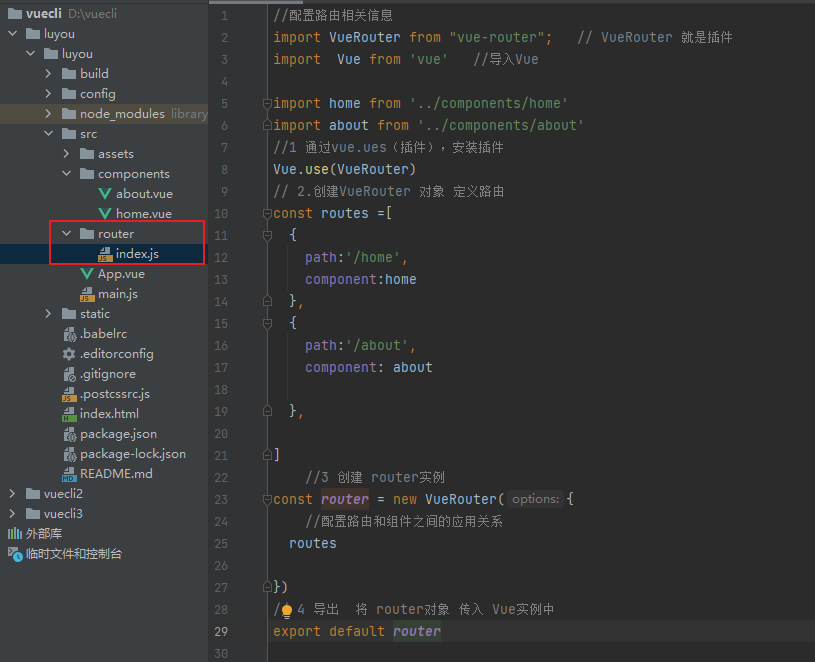Image resolution: width=815 pixels, height=662 pixels.
Task: Click the index.html HTML file icon
Action: point(69,414)
